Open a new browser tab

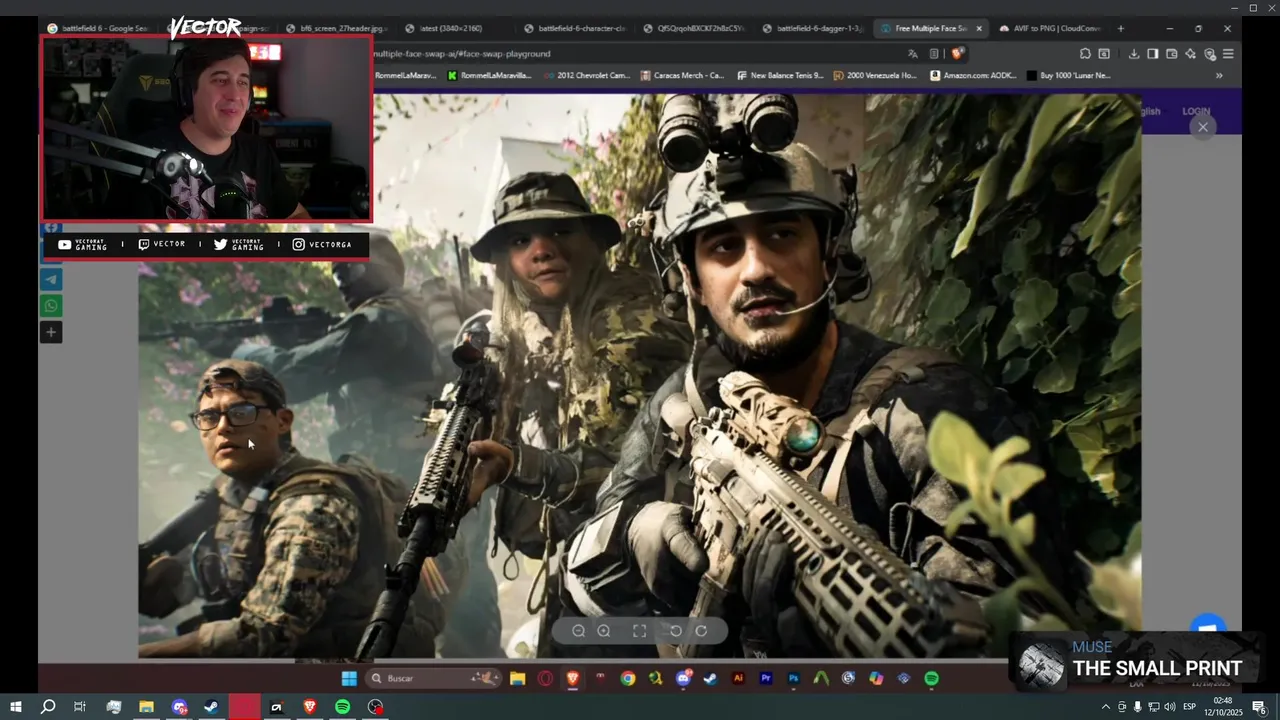coord(1120,28)
